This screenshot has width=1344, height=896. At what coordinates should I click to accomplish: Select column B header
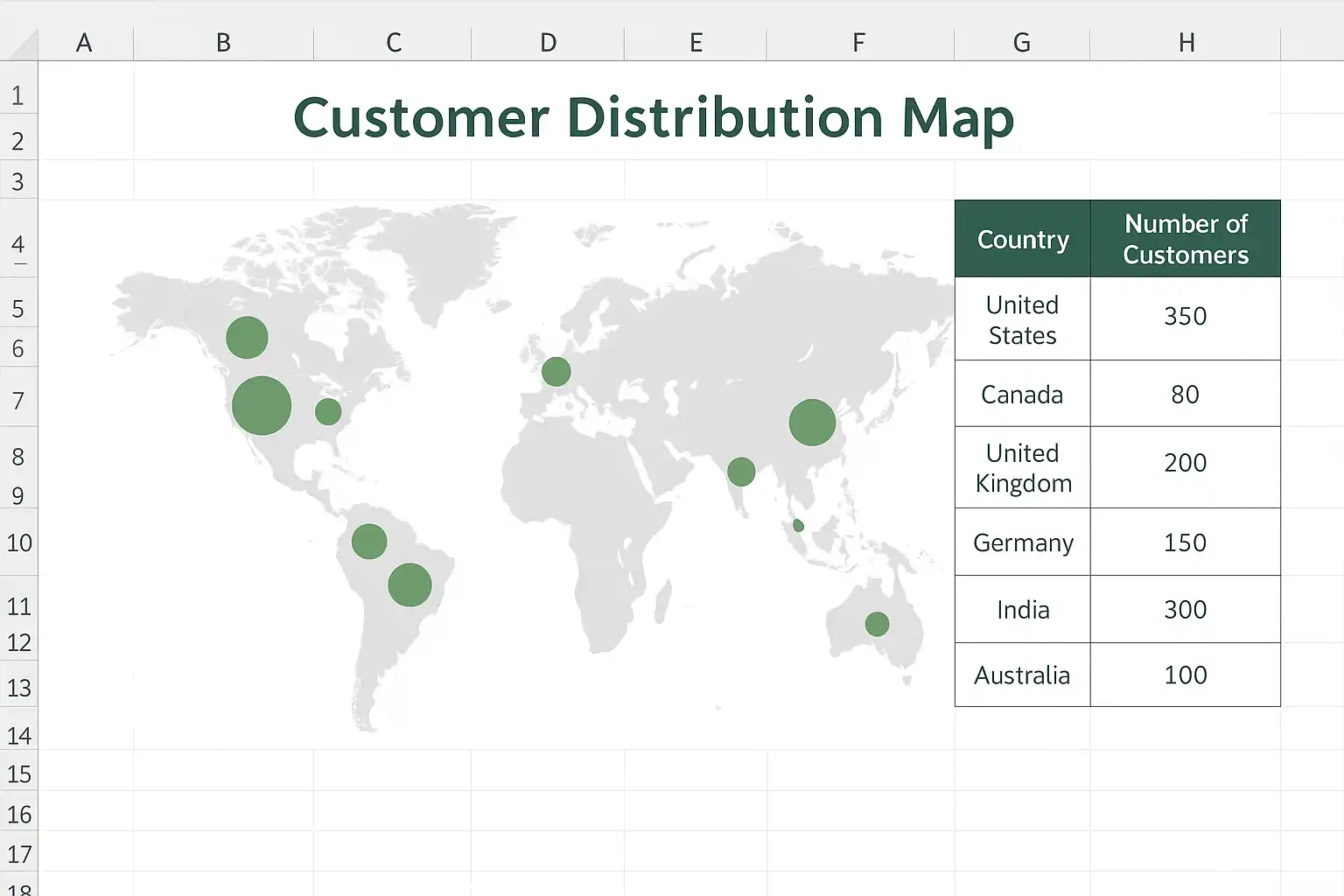click(223, 43)
